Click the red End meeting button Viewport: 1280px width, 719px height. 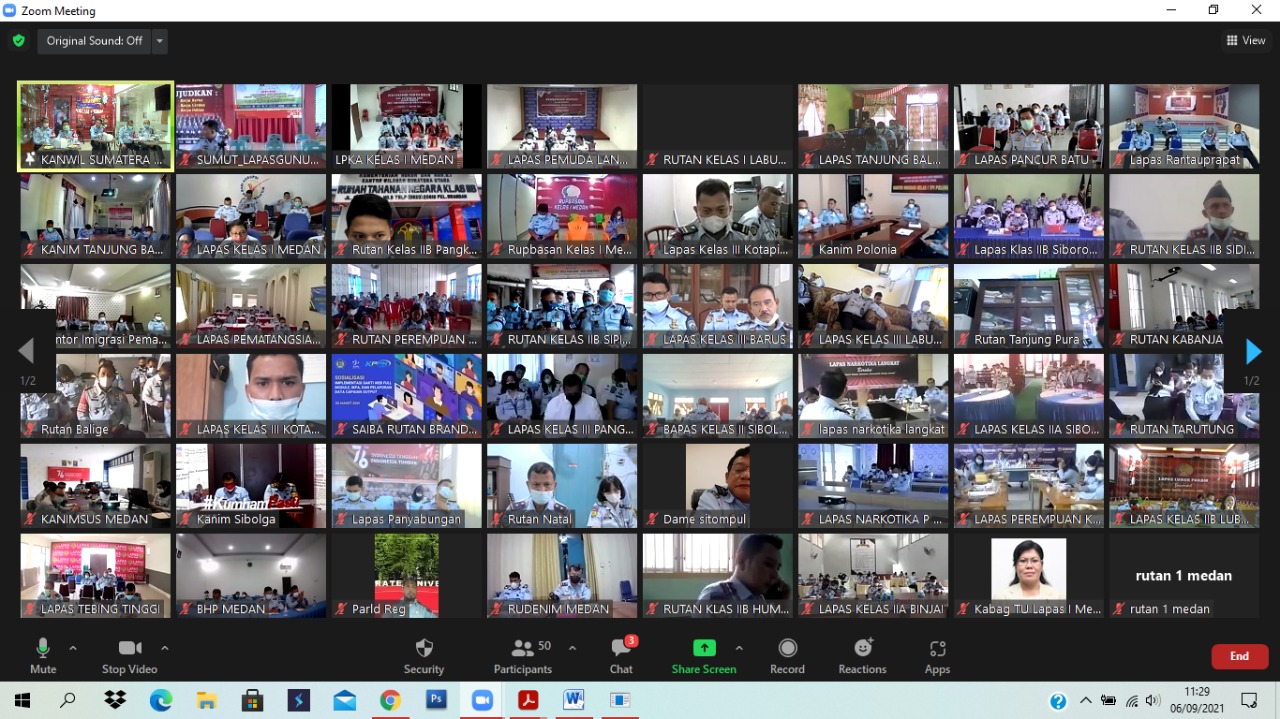(x=1239, y=656)
